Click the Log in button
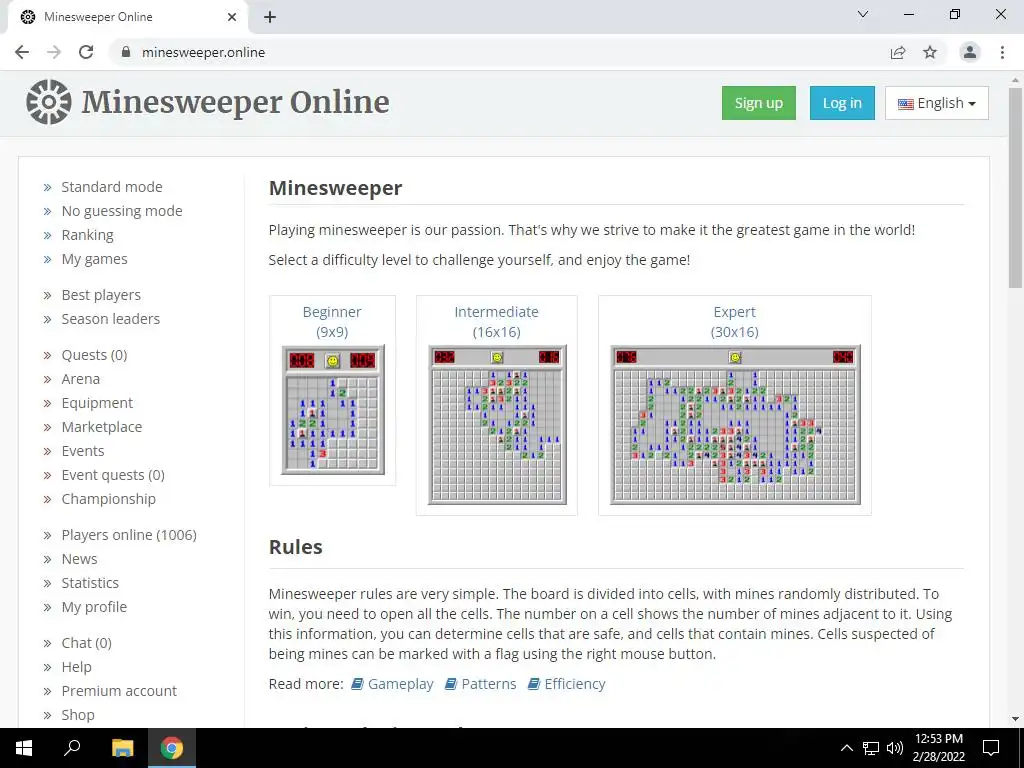This screenshot has height=768, width=1024. tap(842, 103)
